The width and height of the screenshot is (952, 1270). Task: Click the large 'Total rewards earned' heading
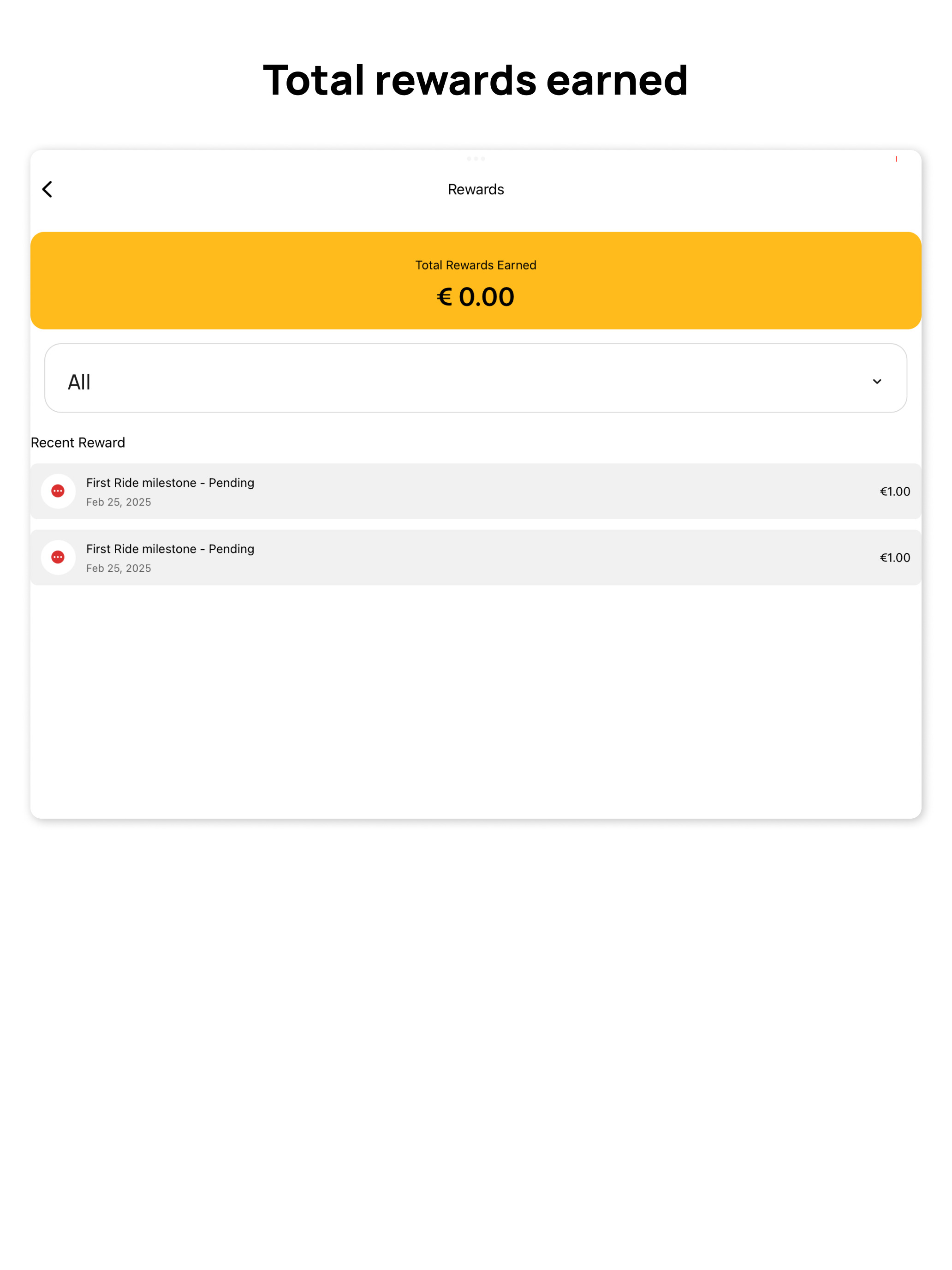coord(476,80)
